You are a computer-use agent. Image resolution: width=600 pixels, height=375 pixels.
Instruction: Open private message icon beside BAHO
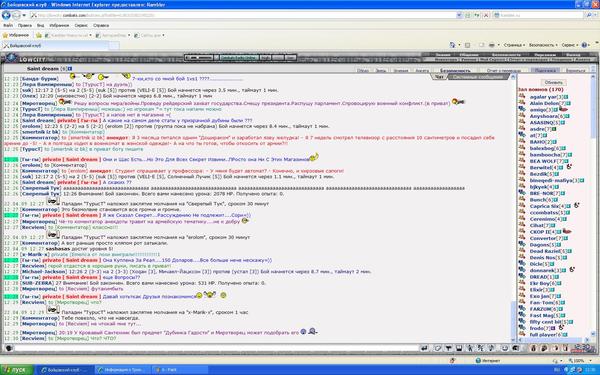pyautogui.click(x=522, y=142)
